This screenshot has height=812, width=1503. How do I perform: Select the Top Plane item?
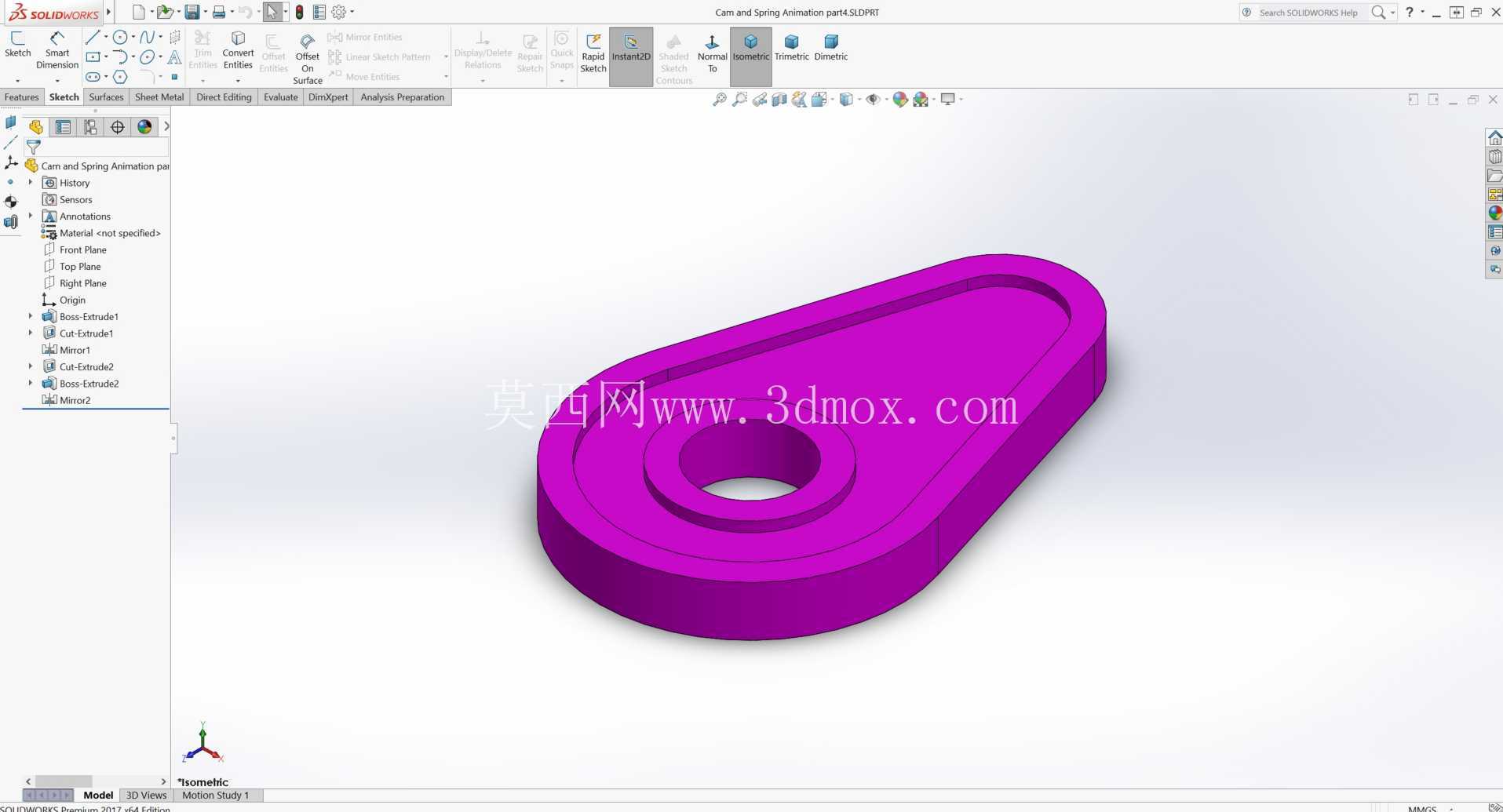pyautogui.click(x=72, y=267)
